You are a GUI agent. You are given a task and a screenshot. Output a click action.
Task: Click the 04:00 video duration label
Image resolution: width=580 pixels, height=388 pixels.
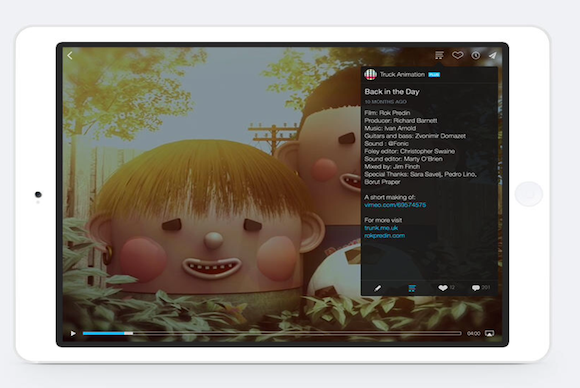tap(473, 334)
